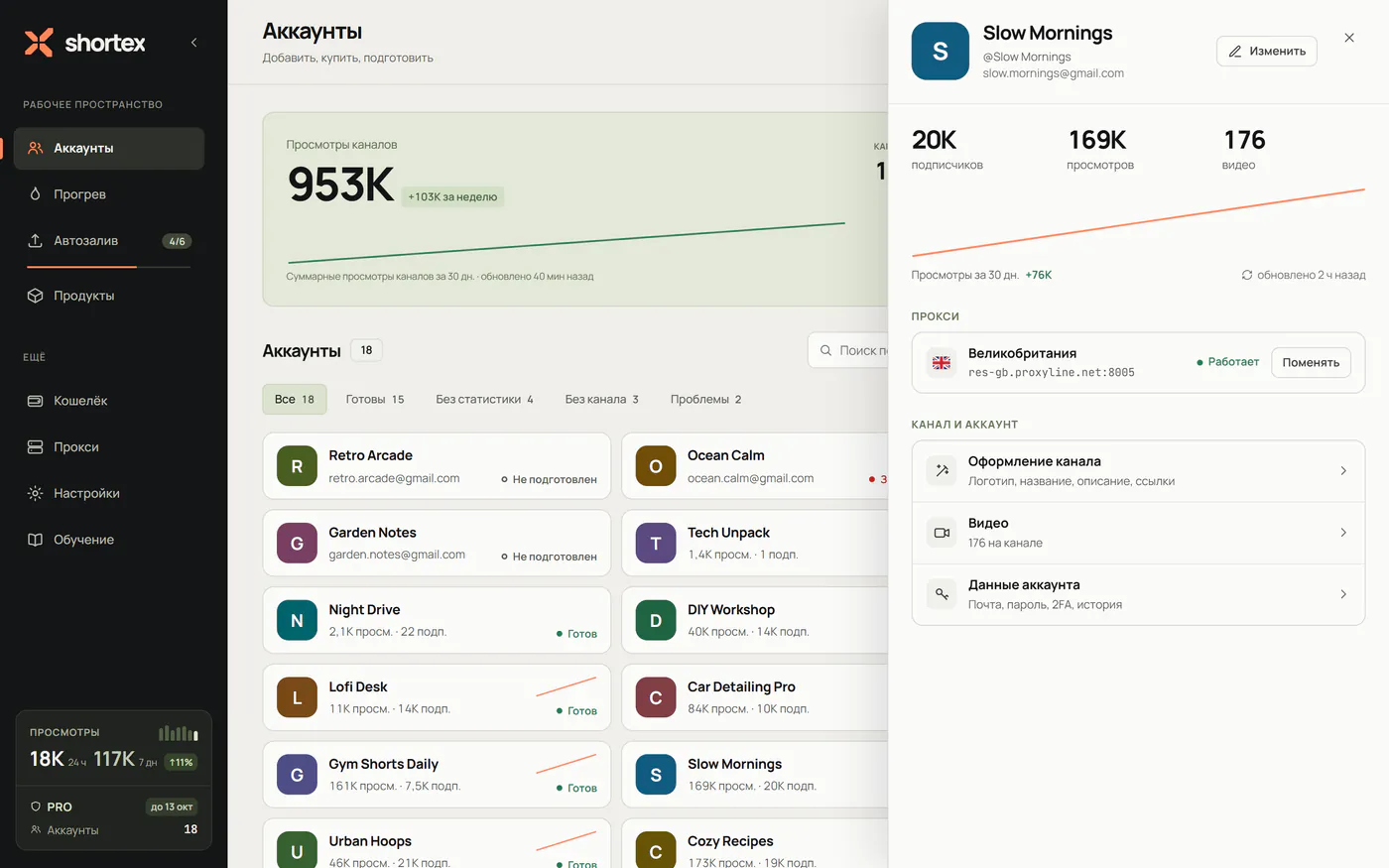Click the refresh icon near обновлено
The height and width of the screenshot is (868, 1389).
point(1247,275)
